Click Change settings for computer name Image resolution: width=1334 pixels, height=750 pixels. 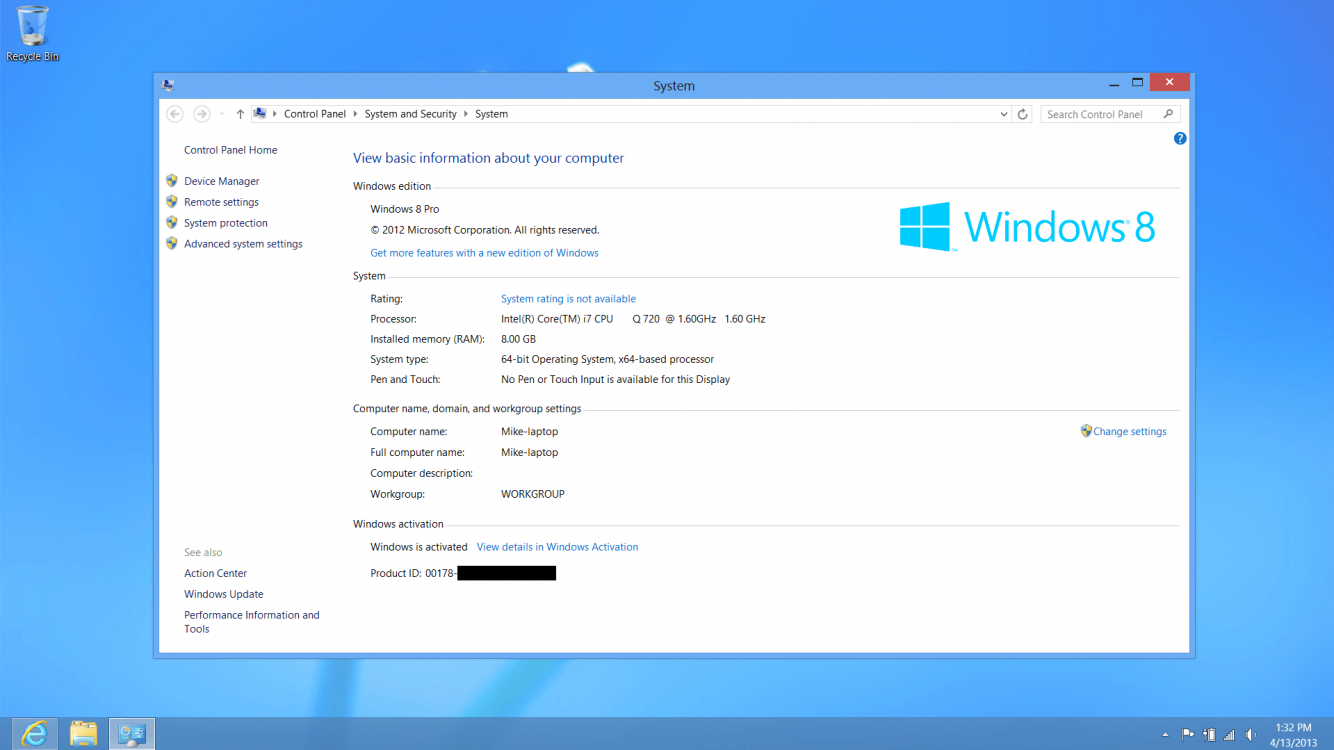(1130, 432)
